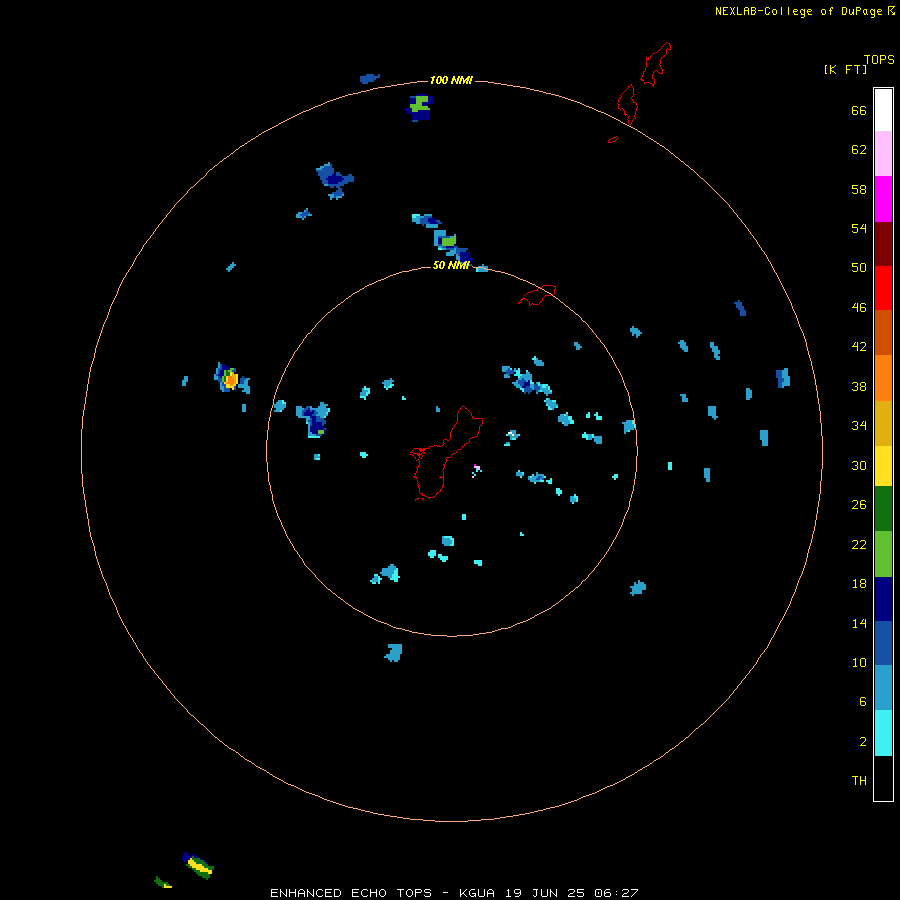900x900 pixels.
Task: Click the cyan 2 legend swatch
Action: (883, 732)
